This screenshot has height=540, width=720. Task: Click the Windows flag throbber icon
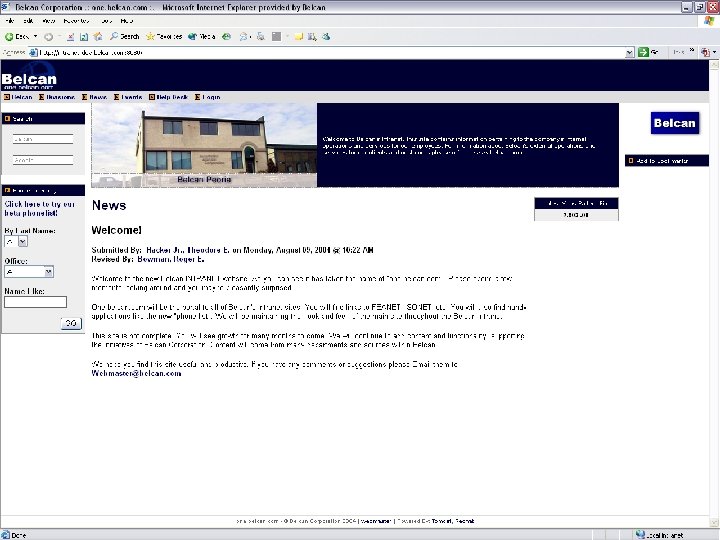coord(710,21)
